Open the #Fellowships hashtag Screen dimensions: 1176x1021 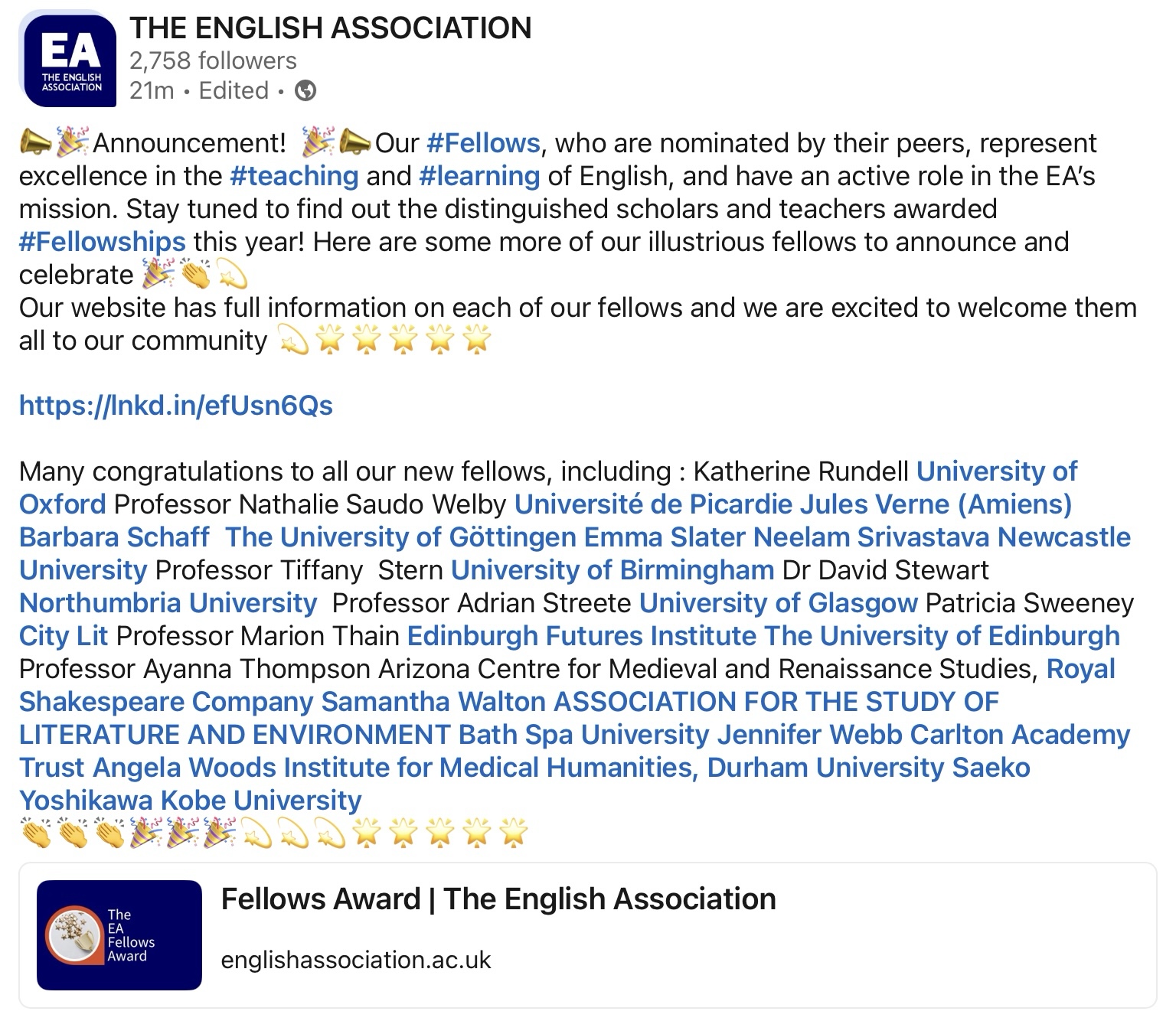click(102, 242)
